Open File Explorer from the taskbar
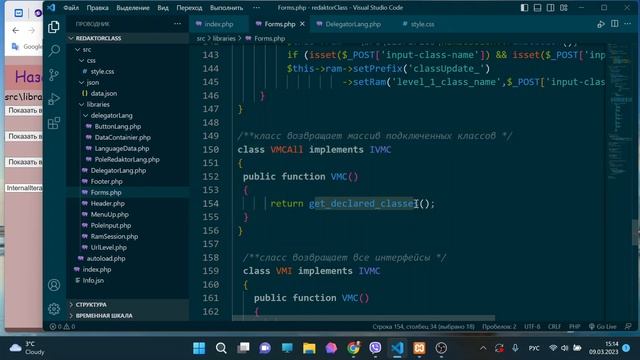Viewport: 640px width, 360px height. click(309, 348)
